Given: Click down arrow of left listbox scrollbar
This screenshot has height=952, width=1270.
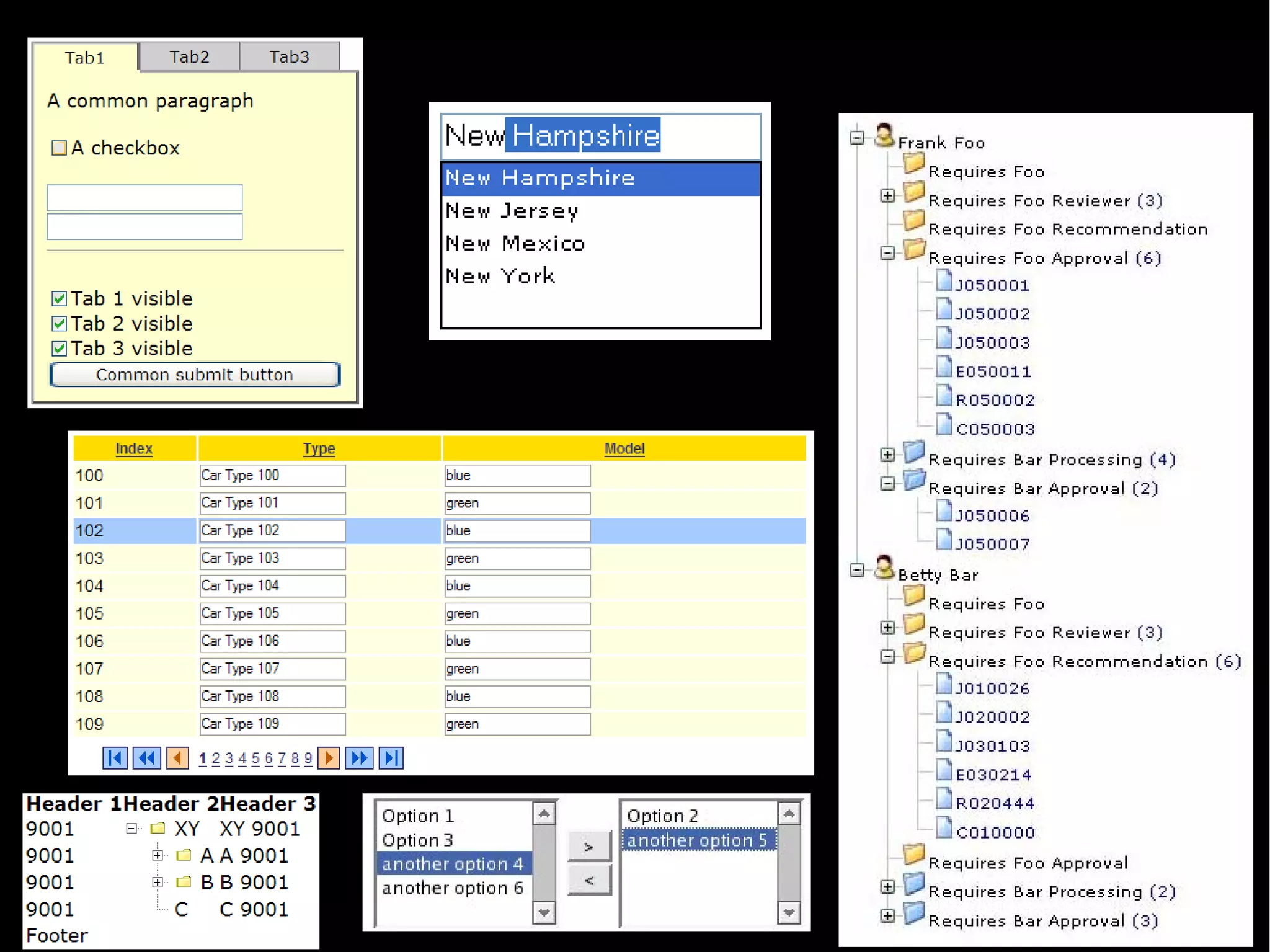Looking at the screenshot, I should coord(544,912).
